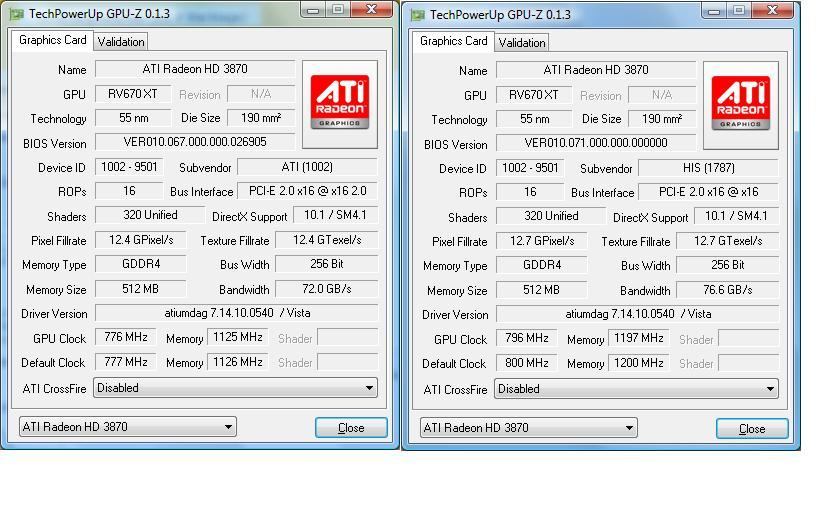This screenshot has height=525, width=840.
Task: Click ATI Radeon logo in left GPU-Z window
Action: click(x=340, y=103)
